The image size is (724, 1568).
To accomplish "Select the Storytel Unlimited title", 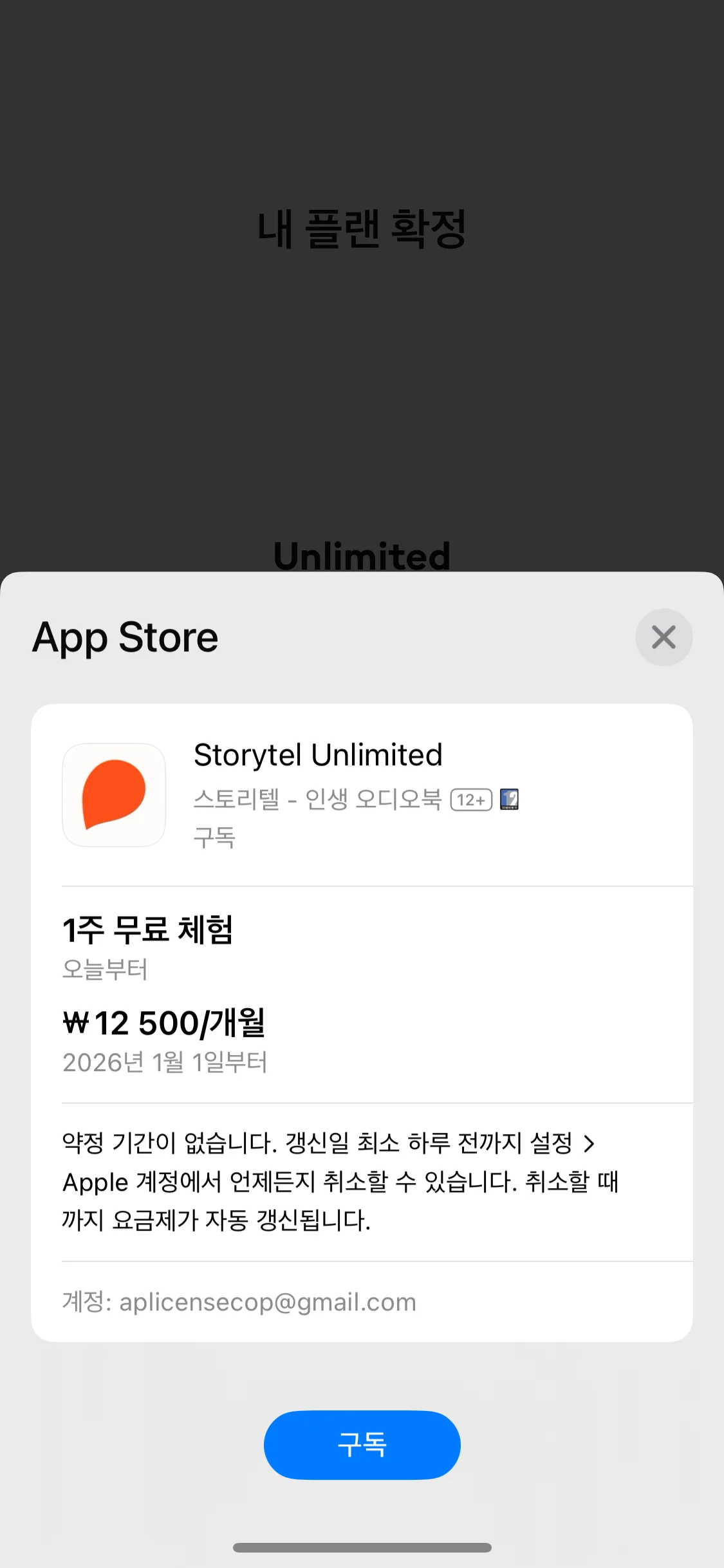I will [318, 755].
